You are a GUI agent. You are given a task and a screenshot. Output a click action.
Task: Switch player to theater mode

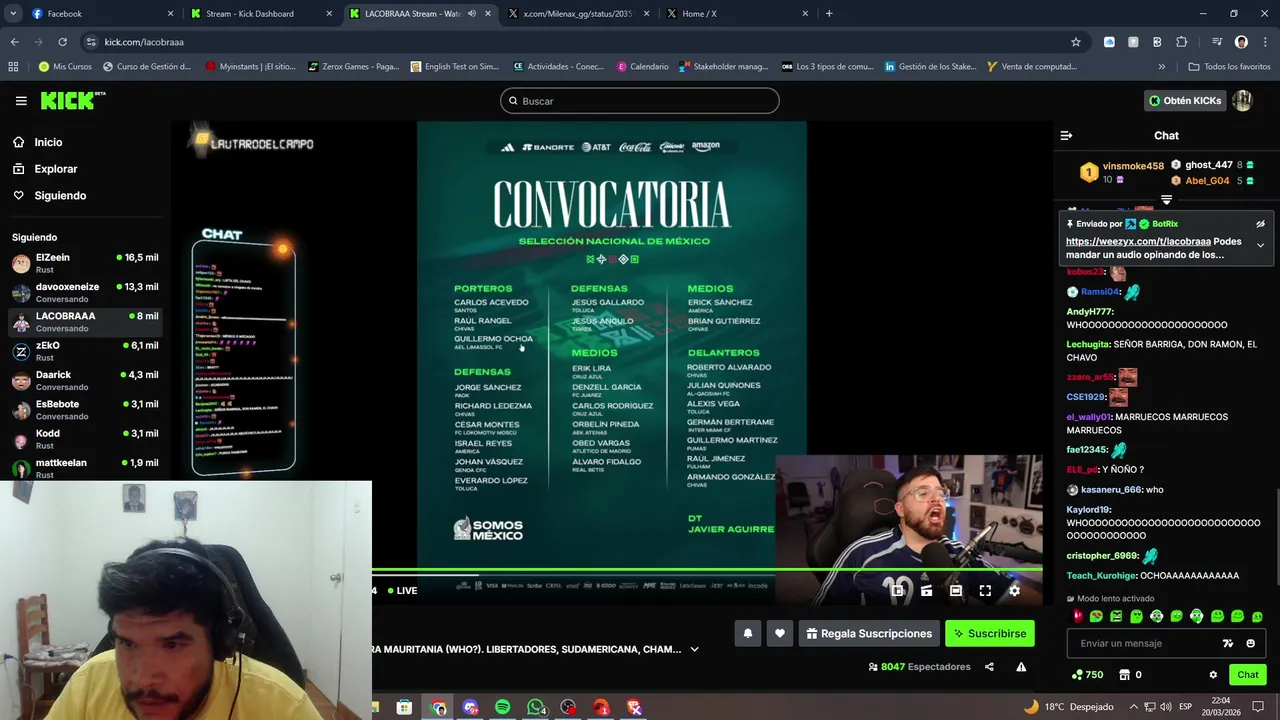tap(956, 591)
